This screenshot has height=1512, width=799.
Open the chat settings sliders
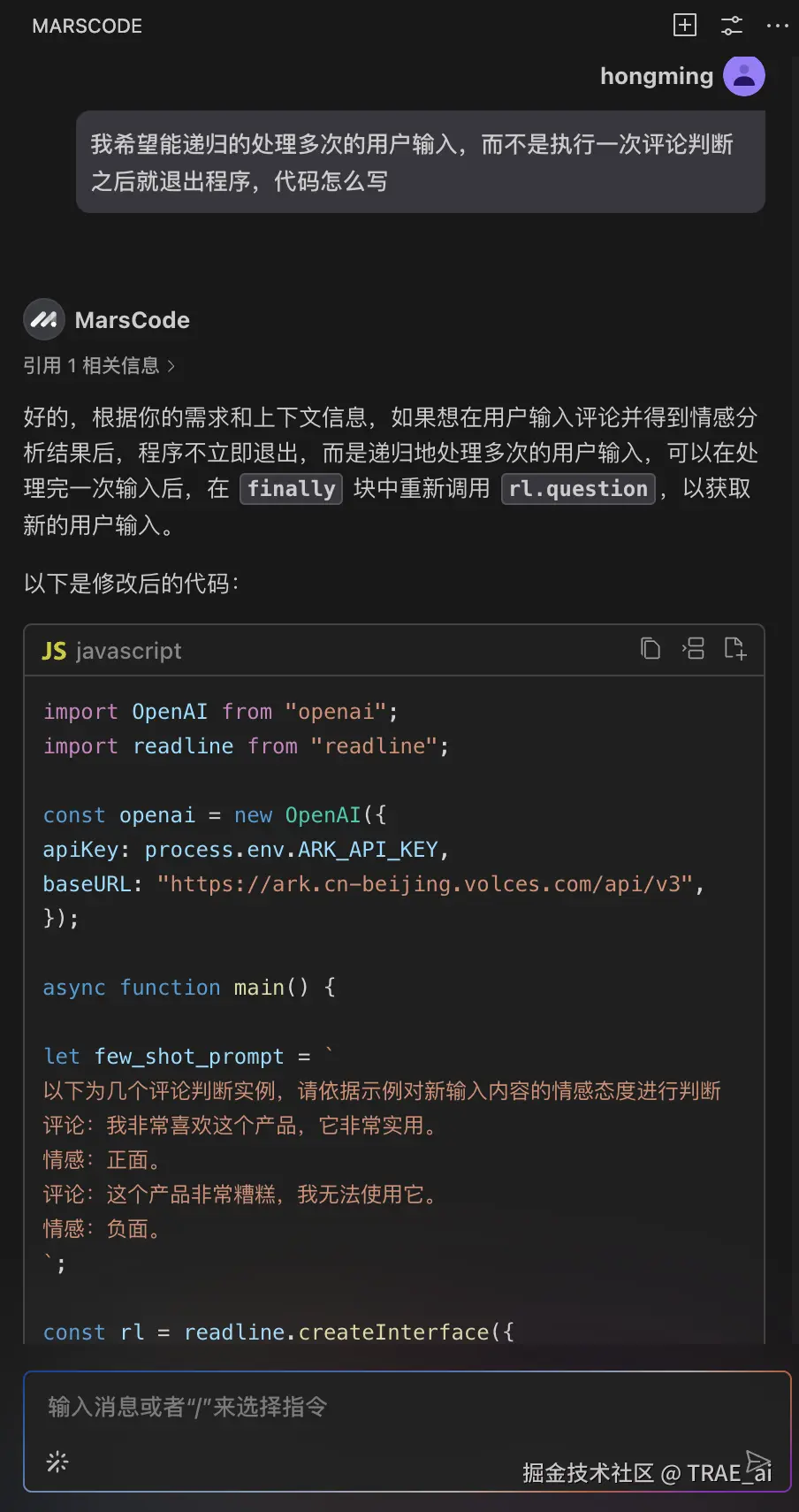[x=731, y=25]
